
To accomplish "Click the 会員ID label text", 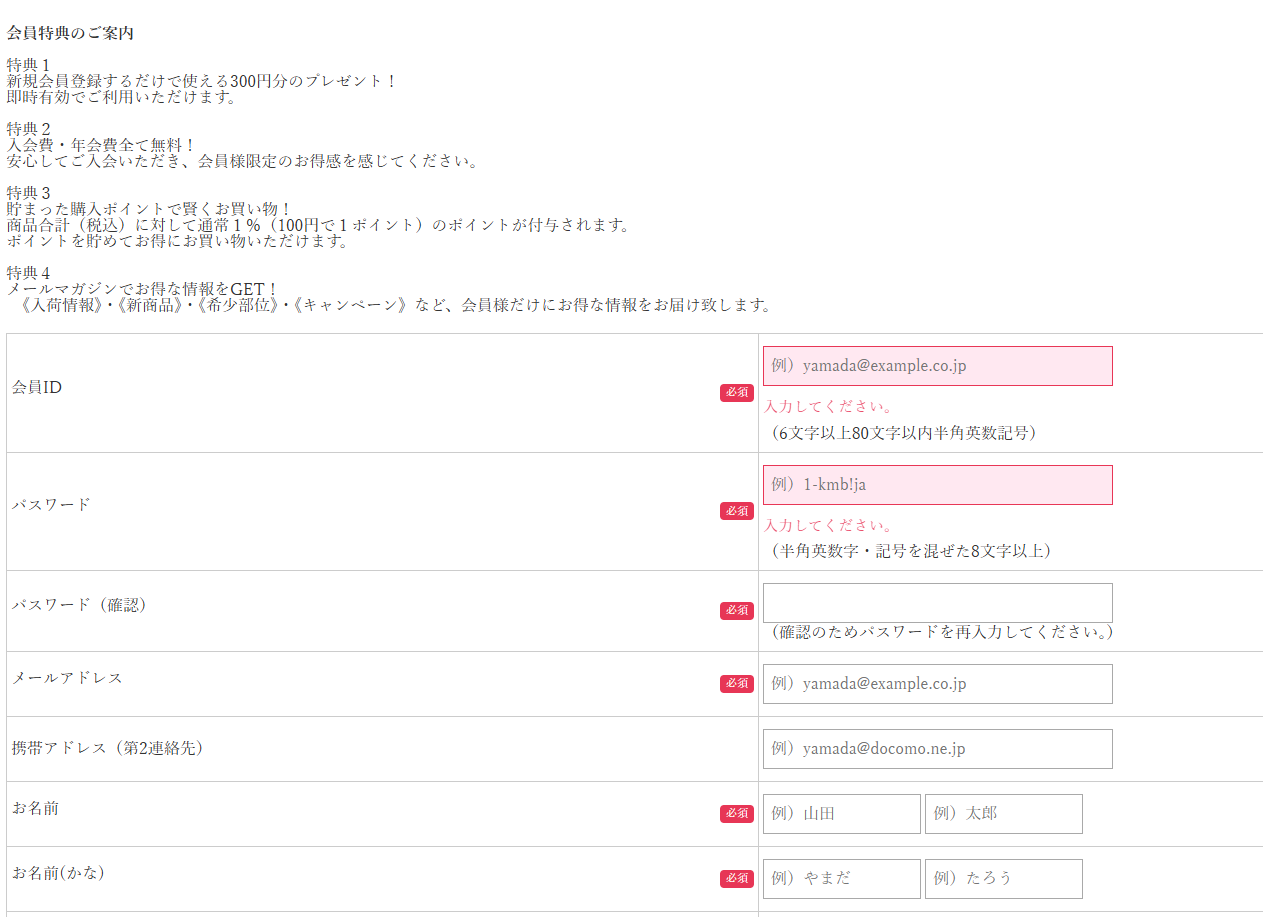I will pos(37,387).
